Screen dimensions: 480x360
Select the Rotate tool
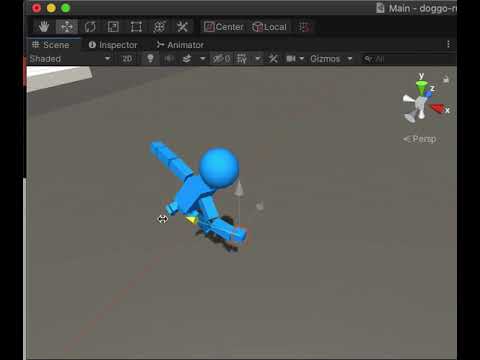[90, 27]
